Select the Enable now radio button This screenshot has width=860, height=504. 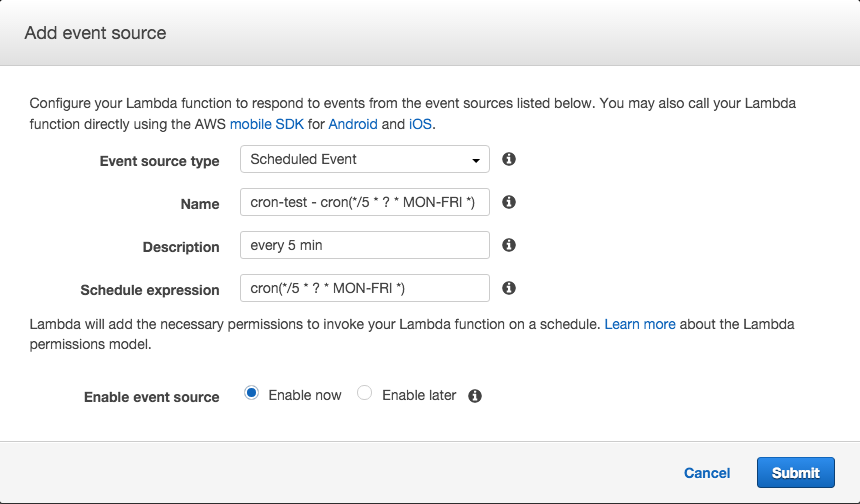[x=252, y=393]
